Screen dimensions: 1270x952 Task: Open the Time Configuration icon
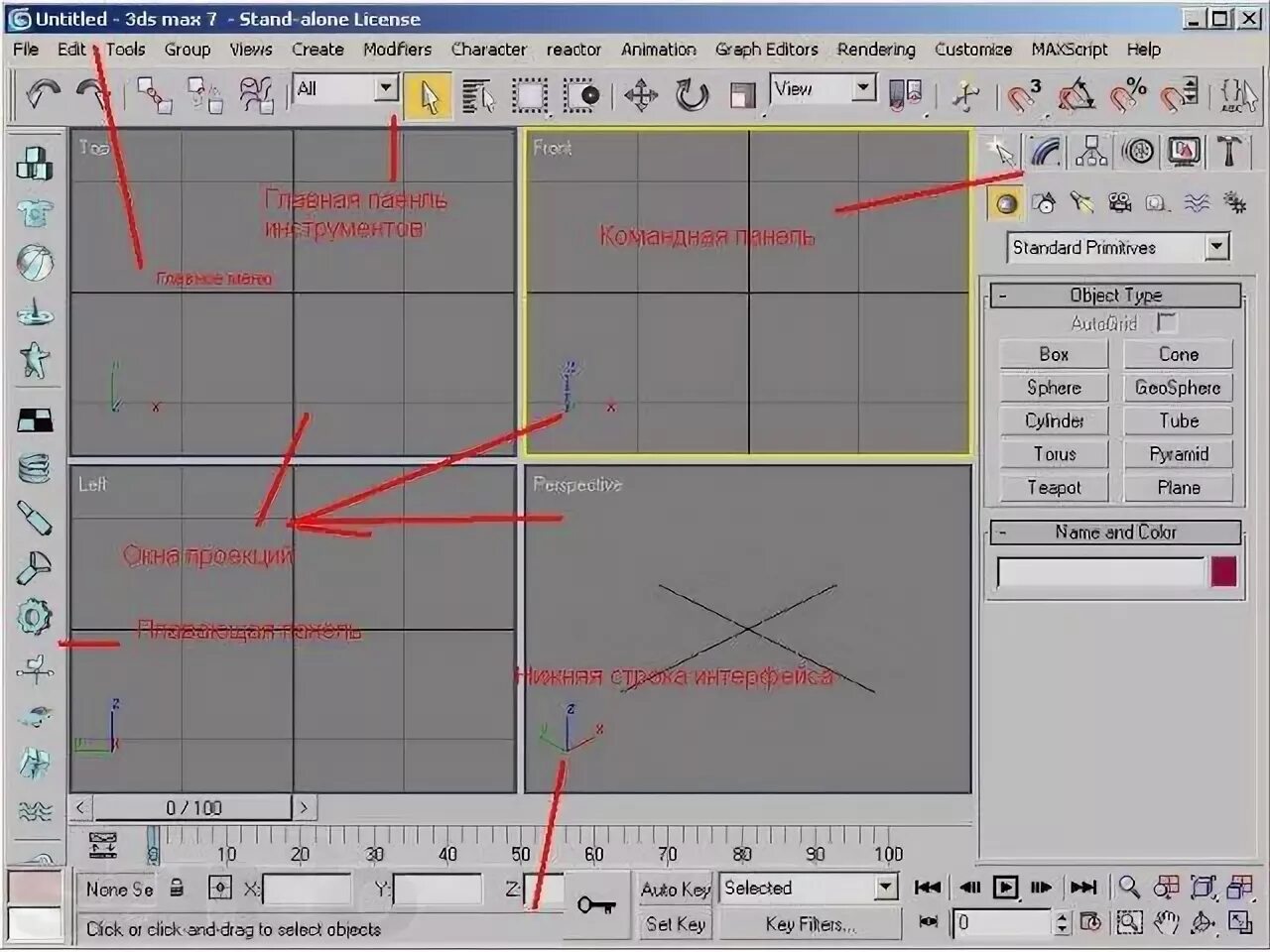[x=1090, y=922]
